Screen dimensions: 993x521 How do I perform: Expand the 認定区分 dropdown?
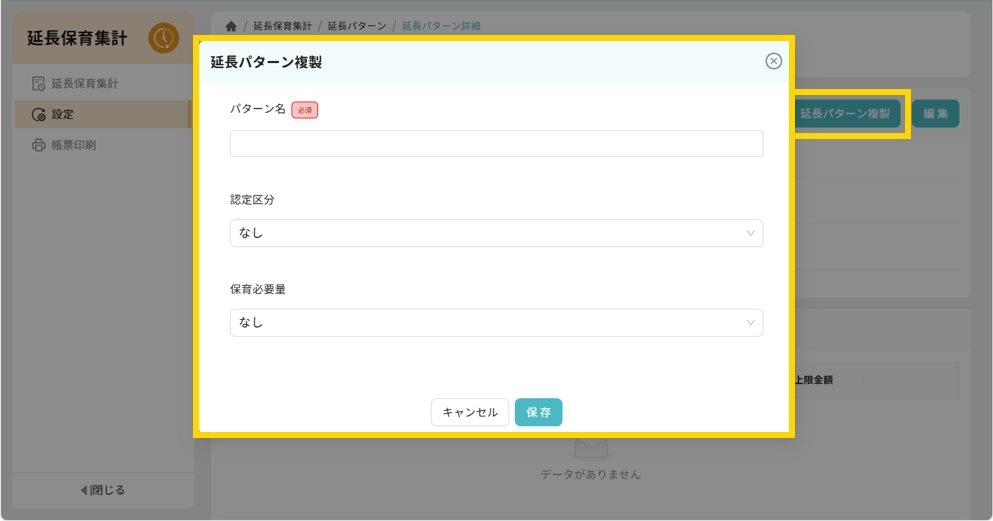point(496,233)
